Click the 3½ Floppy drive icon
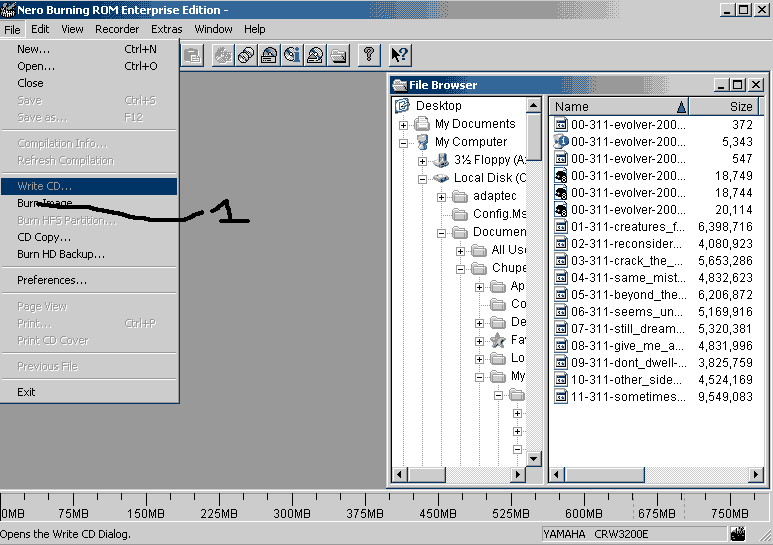Image resolution: width=773 pixels, height=545 pixels. click(x=441, y=160)
